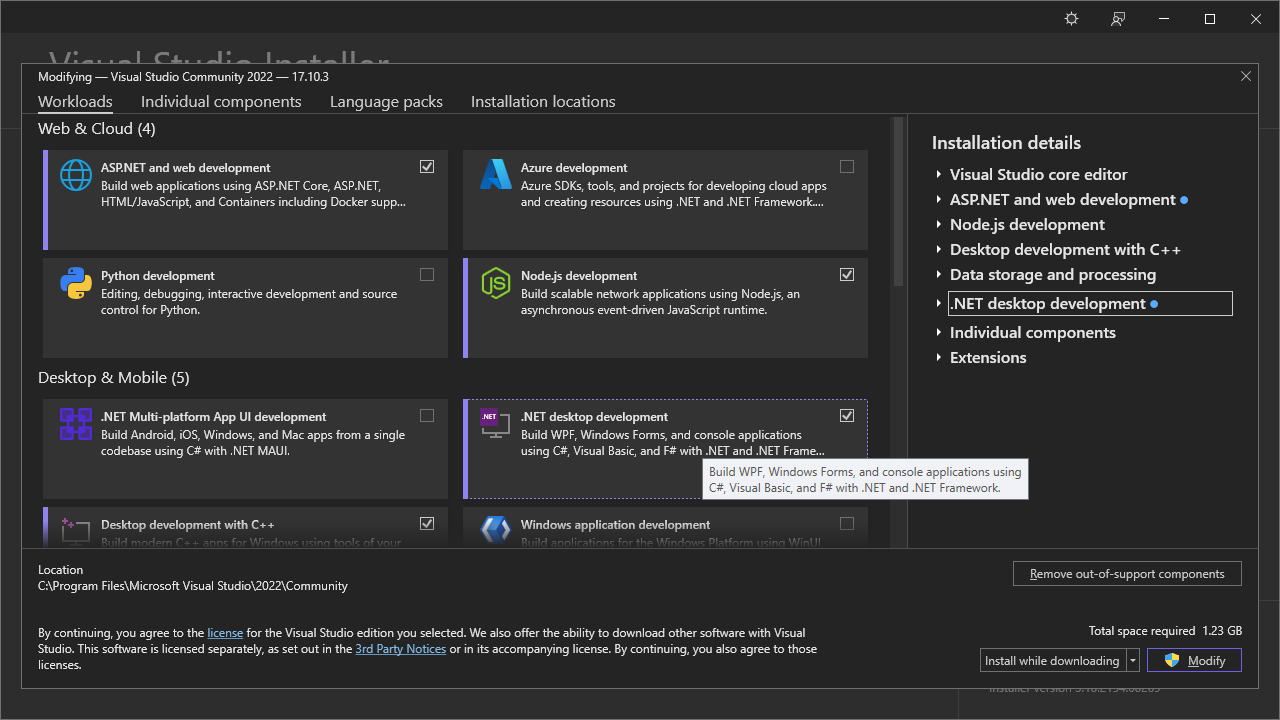
Task: Uncheck ASP.NET and web development workload
Action: pyautogui.click(x=427, y=167)
